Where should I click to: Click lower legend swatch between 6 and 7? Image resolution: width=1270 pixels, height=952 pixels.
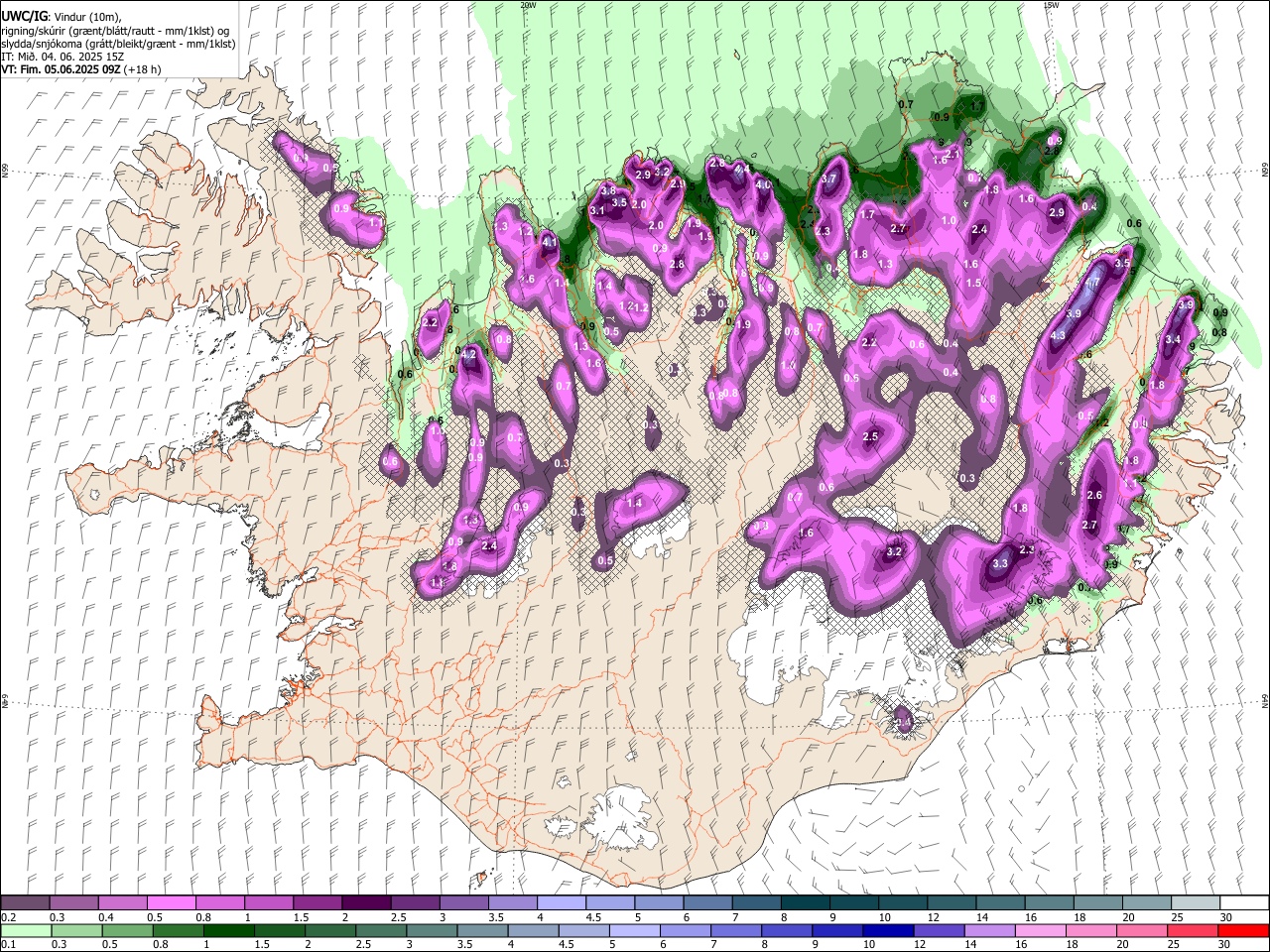click(685, 930)
